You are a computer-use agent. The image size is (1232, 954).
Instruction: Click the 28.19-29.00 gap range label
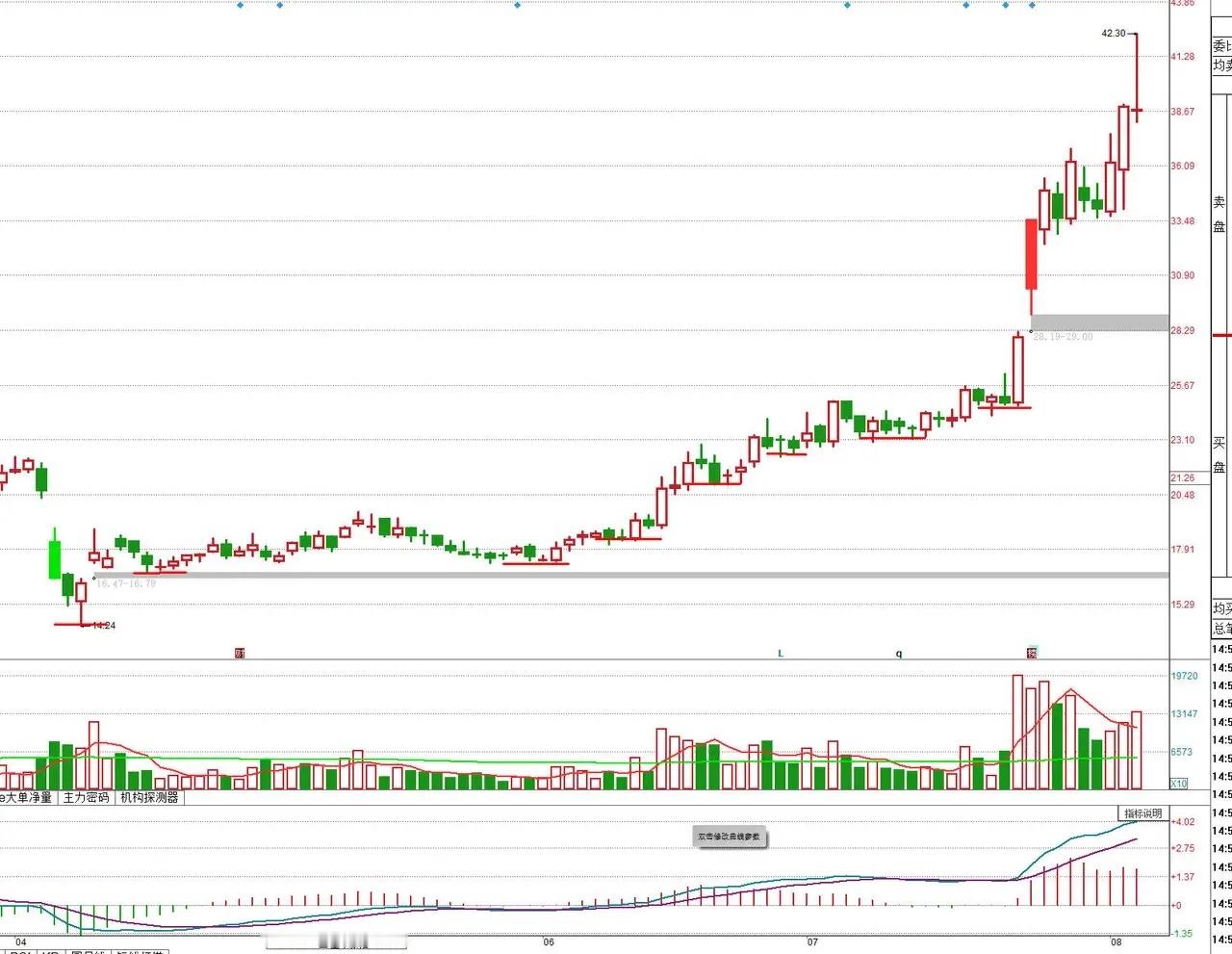click(1063, 337)
